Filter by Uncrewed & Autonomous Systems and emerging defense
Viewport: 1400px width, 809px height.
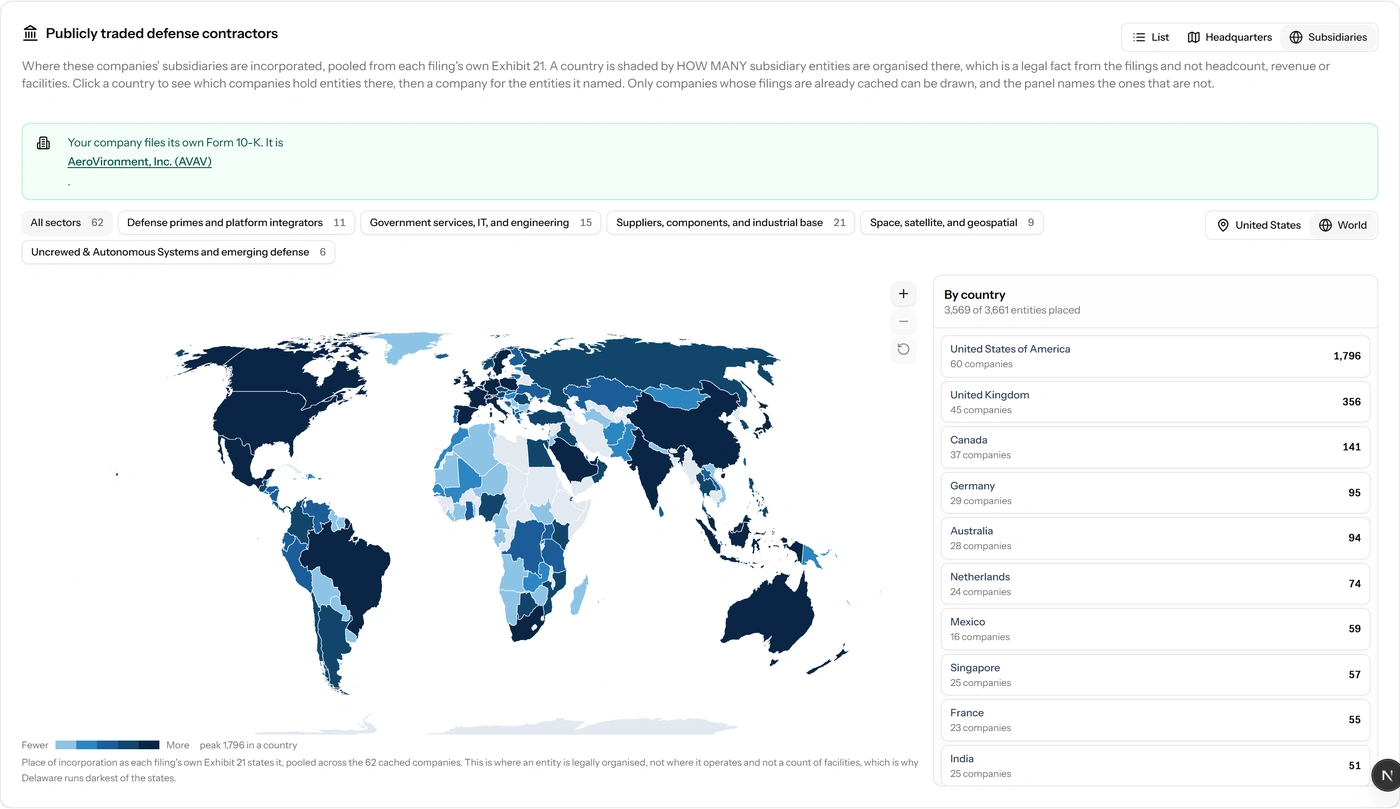178,252
